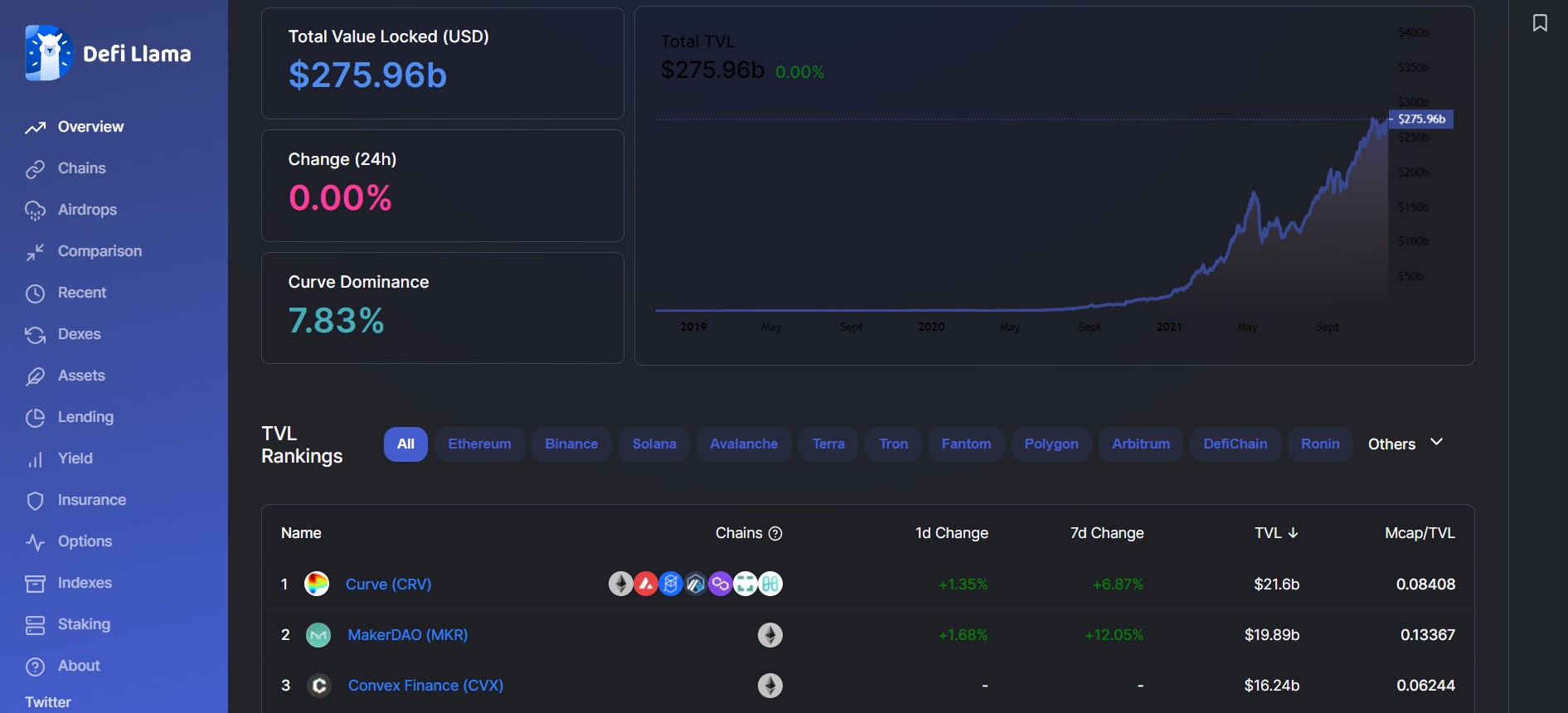Screen dimensions: 1568x713
Task: Sort by the TVL column arrow
Action: coord(1294,533)
